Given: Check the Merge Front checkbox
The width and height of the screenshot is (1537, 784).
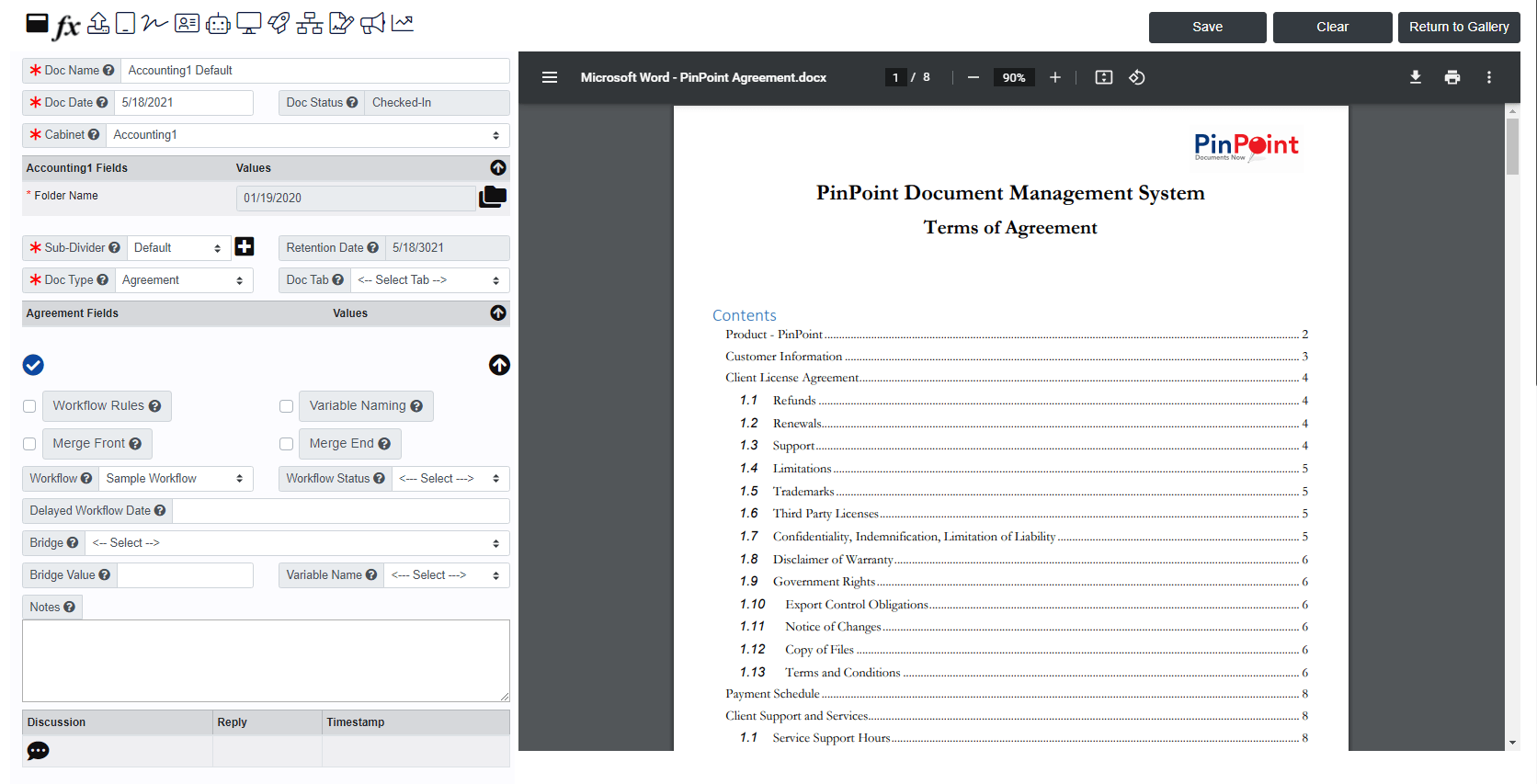Looking at the screenshot, I should 29,444.
